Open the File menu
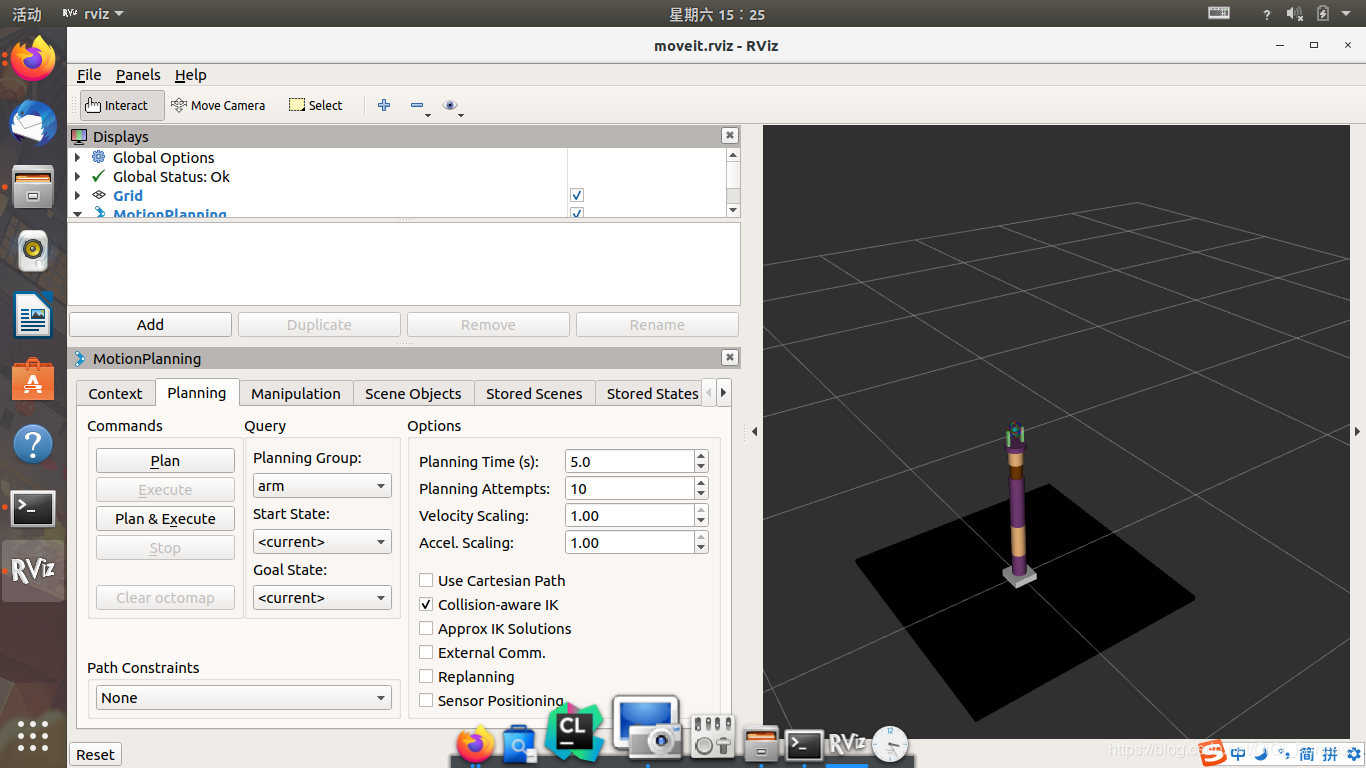The width and height of the screenshot is (1366, 768). (x=89, y=75)
